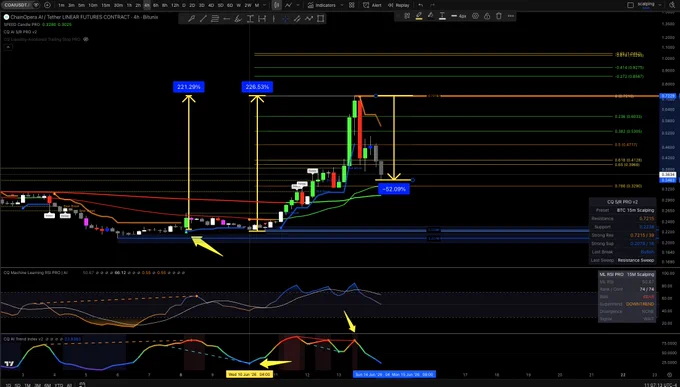Set the date range to 1D

click(7, 385)
